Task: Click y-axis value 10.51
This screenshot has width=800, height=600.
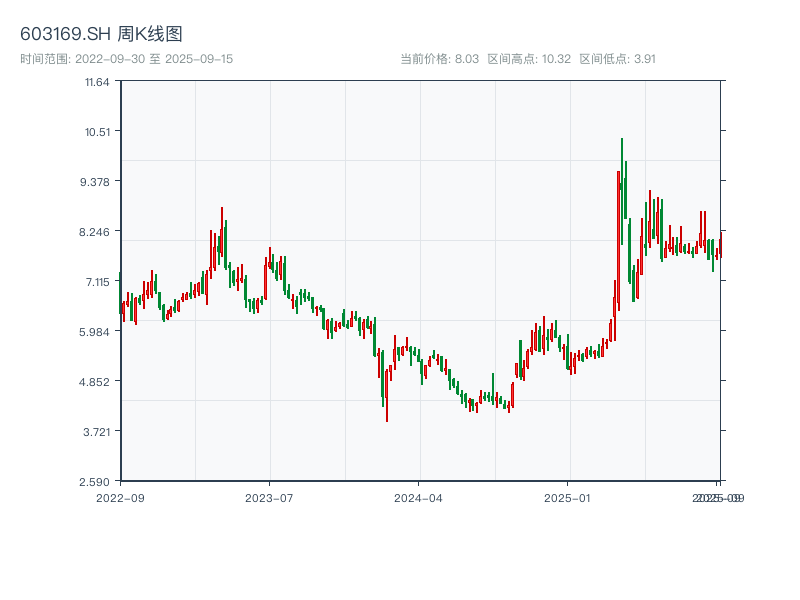Action: tap(97, 132)
